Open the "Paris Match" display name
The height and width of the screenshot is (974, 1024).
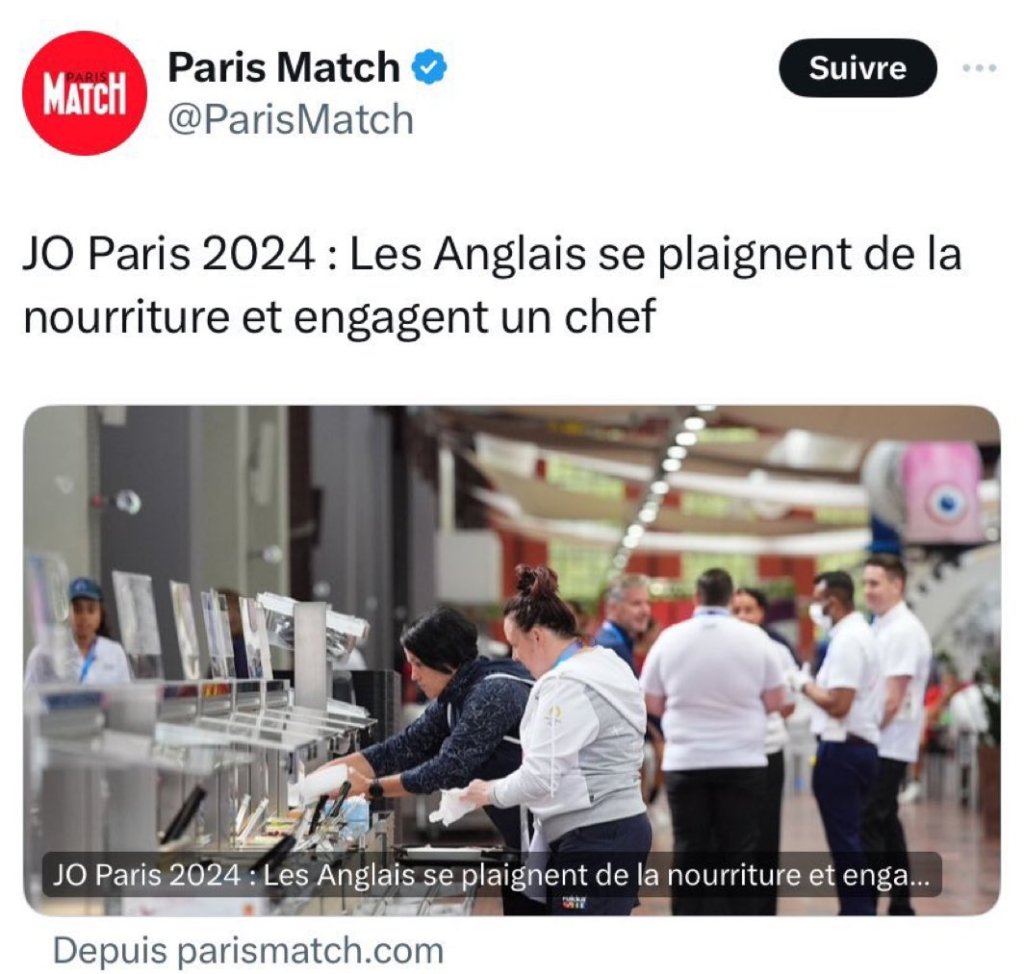[283, 67]
